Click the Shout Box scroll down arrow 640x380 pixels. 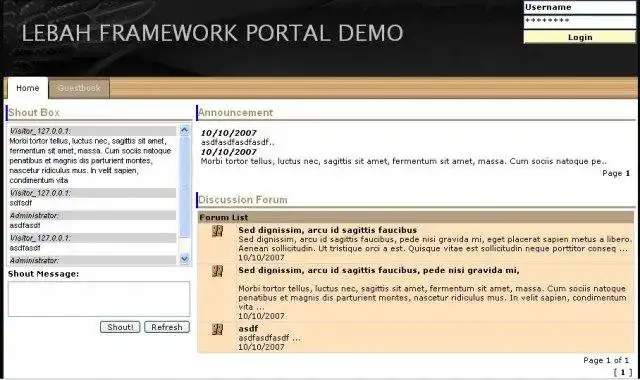pyautogui.click(x=184, y=259)
